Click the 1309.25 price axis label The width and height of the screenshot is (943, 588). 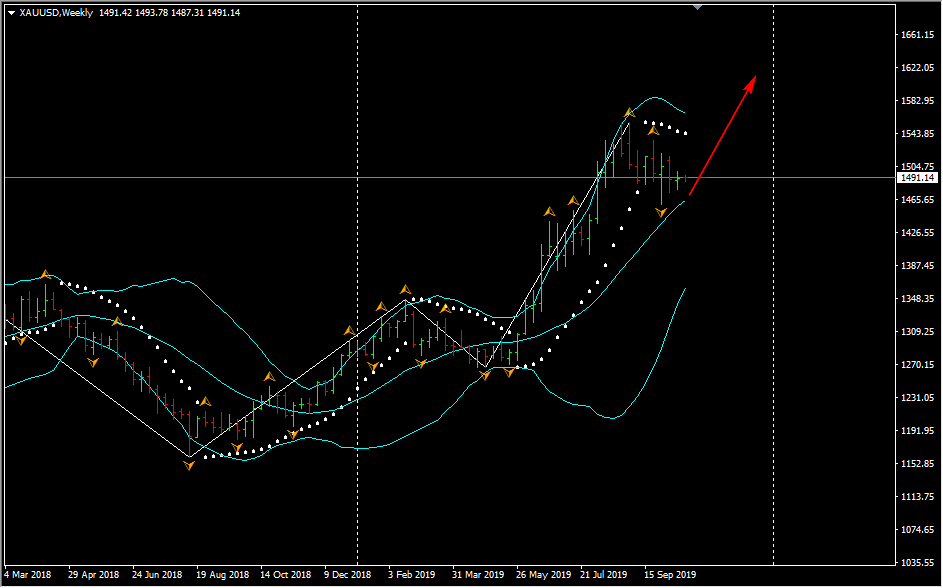[x=917, y=332]
